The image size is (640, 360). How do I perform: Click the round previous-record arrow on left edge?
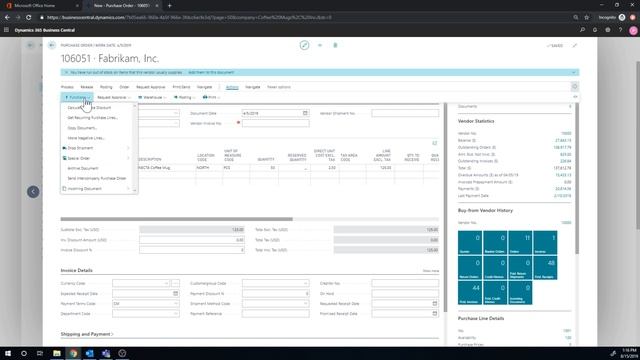33,192
